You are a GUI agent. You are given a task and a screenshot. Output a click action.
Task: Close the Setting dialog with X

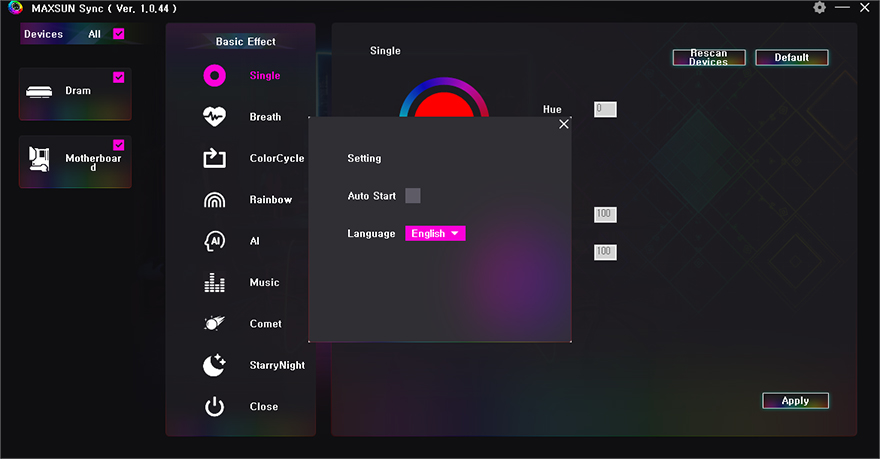click(564, 124)
